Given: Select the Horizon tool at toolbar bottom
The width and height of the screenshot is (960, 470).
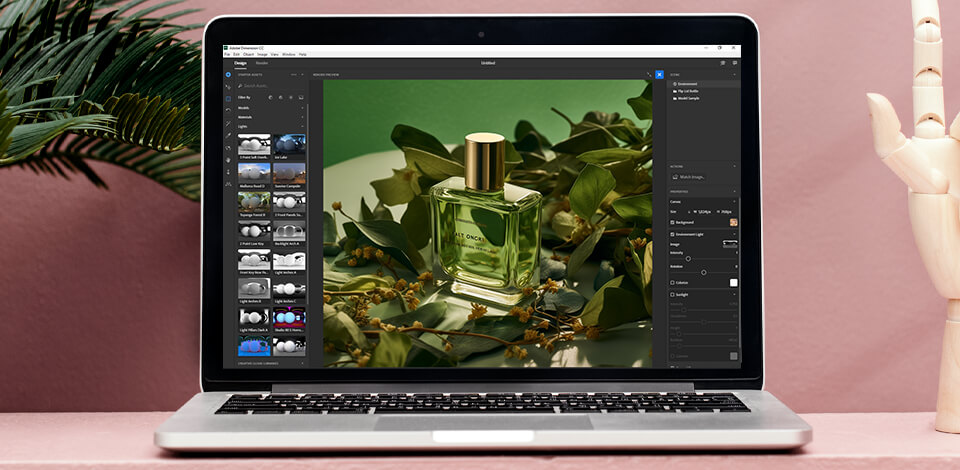Looking at the screenshot, I should click(228, 184).
